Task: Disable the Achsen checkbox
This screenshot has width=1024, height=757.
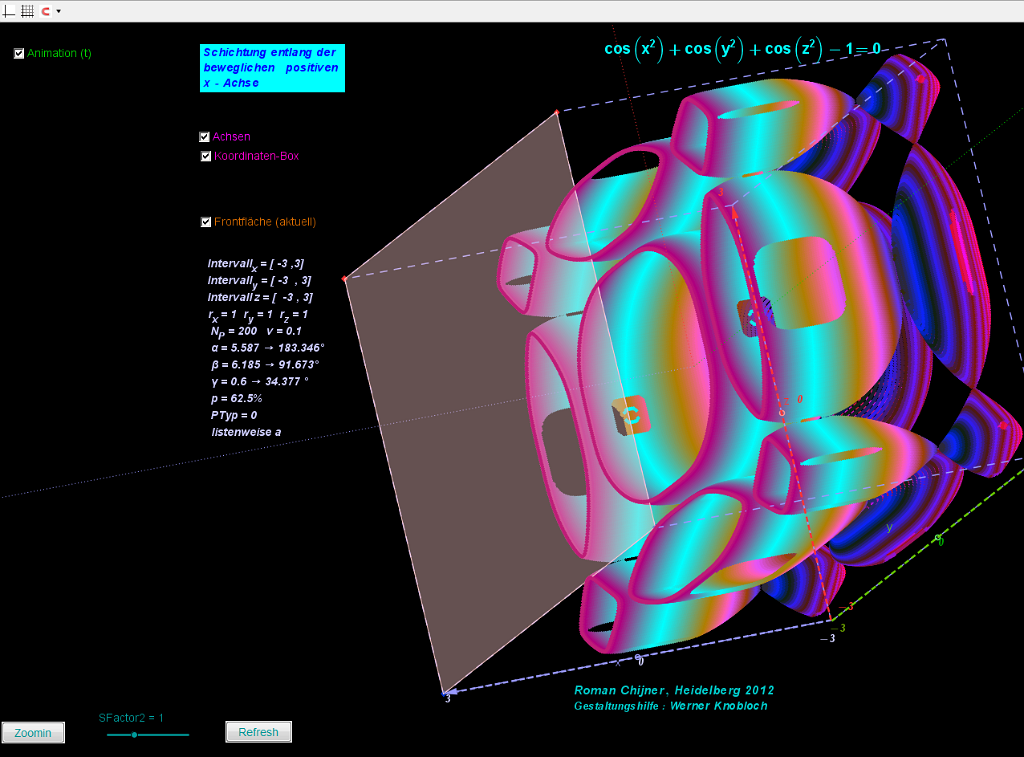Action: (x=205, y=137)
